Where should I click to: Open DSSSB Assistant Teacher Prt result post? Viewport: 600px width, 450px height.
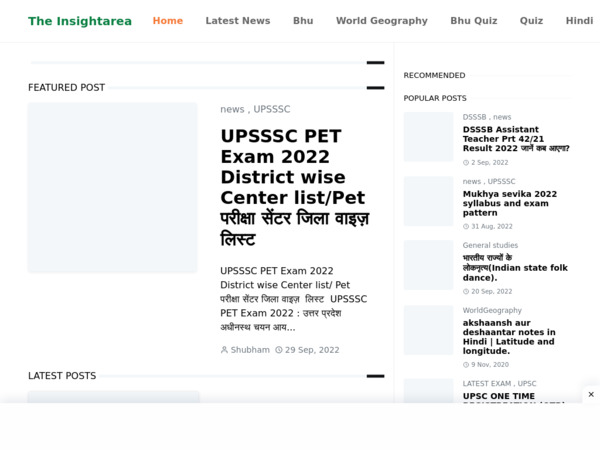(x=516, y=139)
